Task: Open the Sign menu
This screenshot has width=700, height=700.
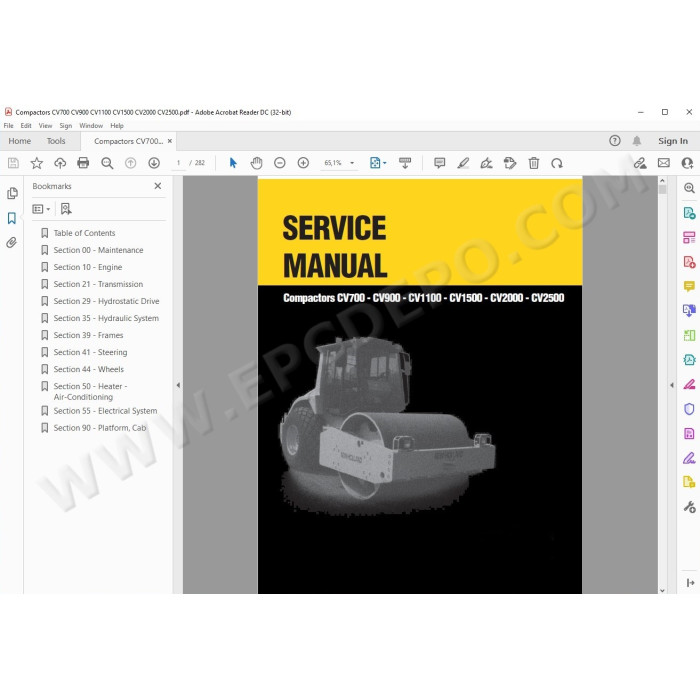Action: (x=66, y=126)
